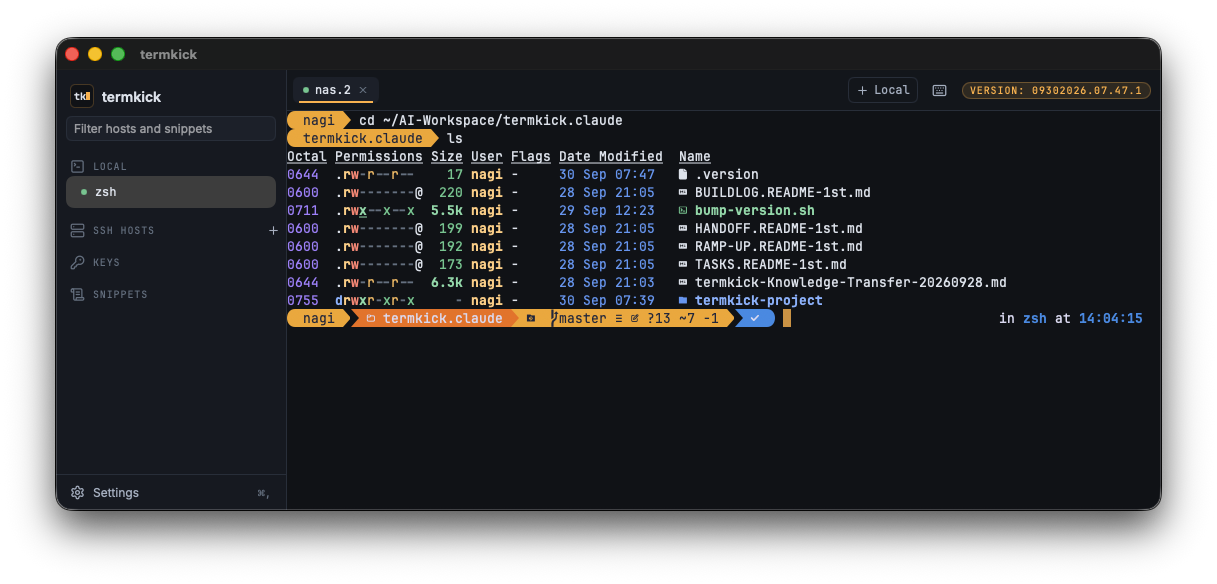Click the green dot next to zsh session
Viewport: 1217px width, 584px height.
84,192
